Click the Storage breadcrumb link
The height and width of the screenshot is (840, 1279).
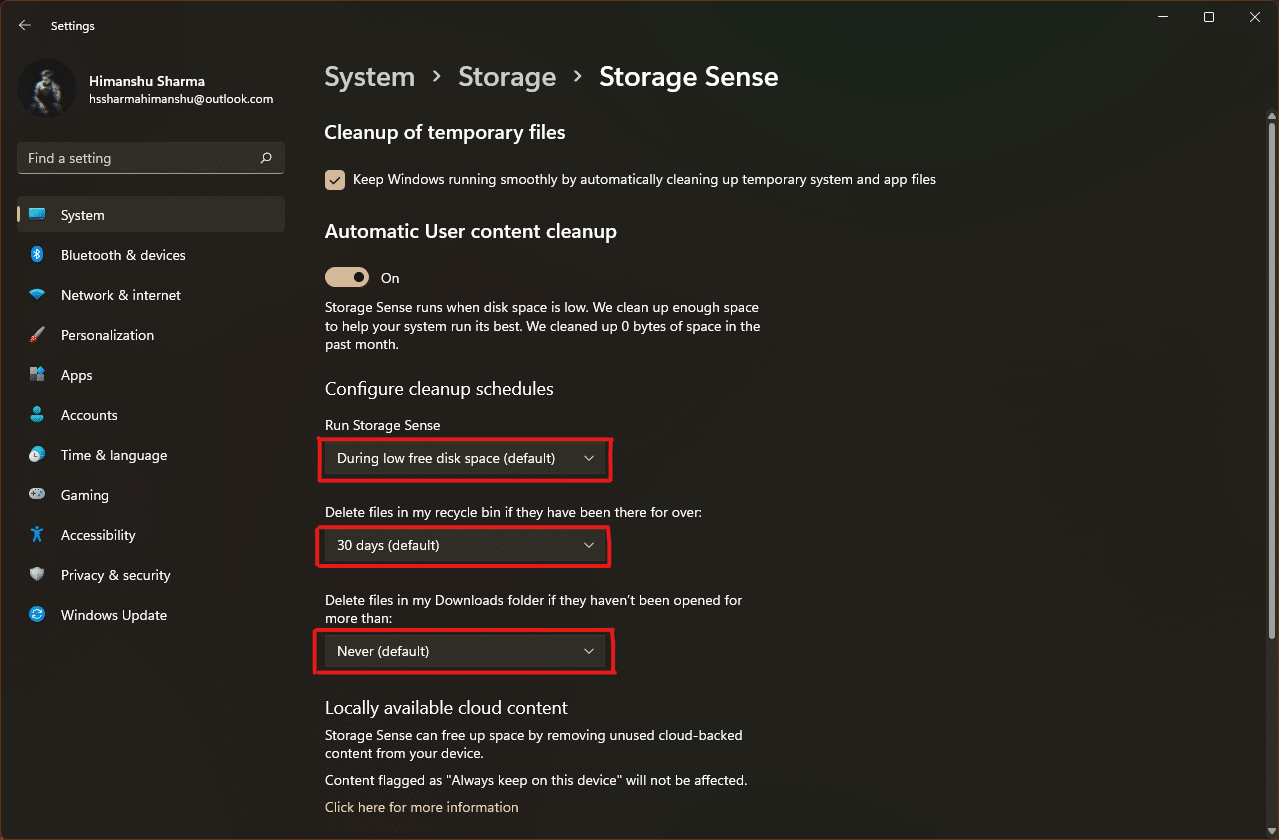coord(507,77)
